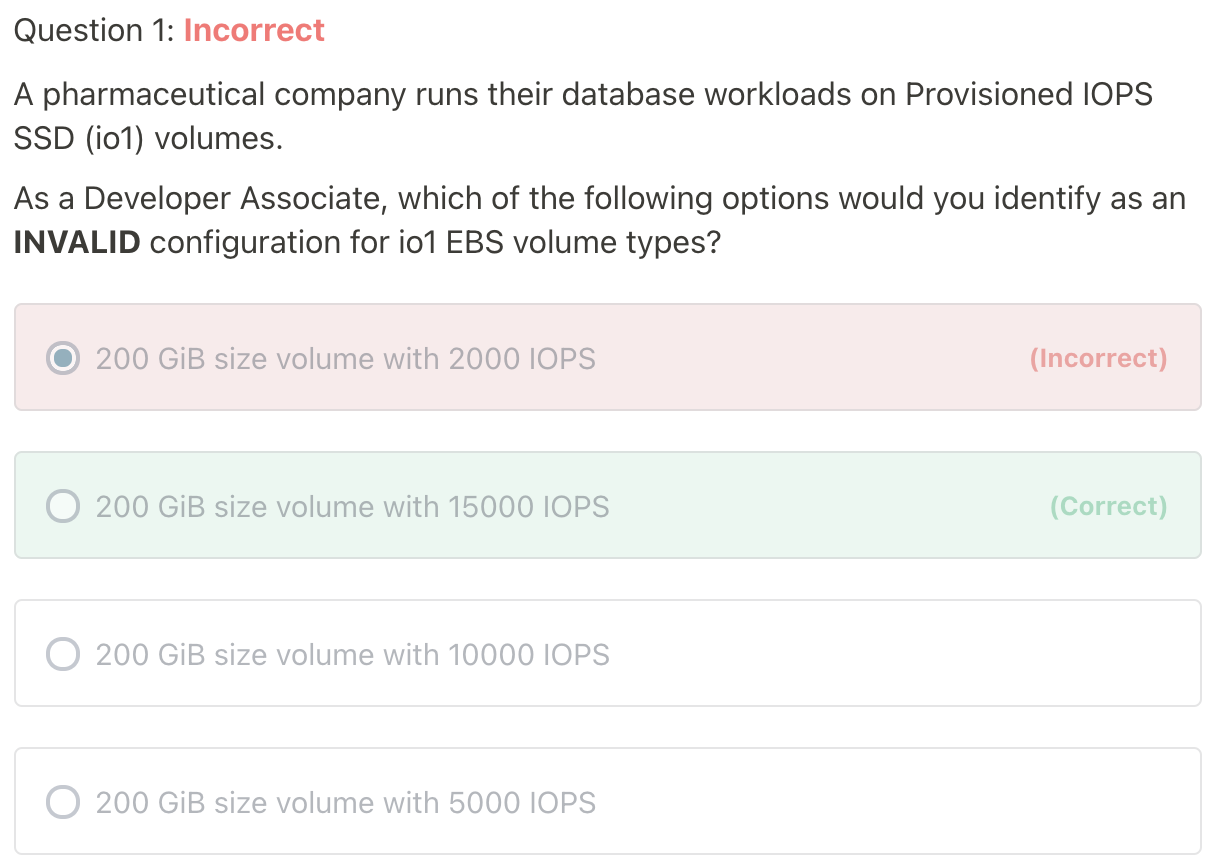Click the '200 GiB size volume with 2000 IOPS' label
This screenshot has width=1216, height=862.
[345, 358]
